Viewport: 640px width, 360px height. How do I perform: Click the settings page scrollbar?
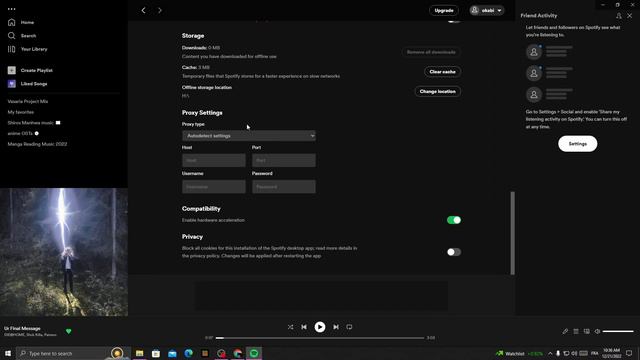coord(513,233)
